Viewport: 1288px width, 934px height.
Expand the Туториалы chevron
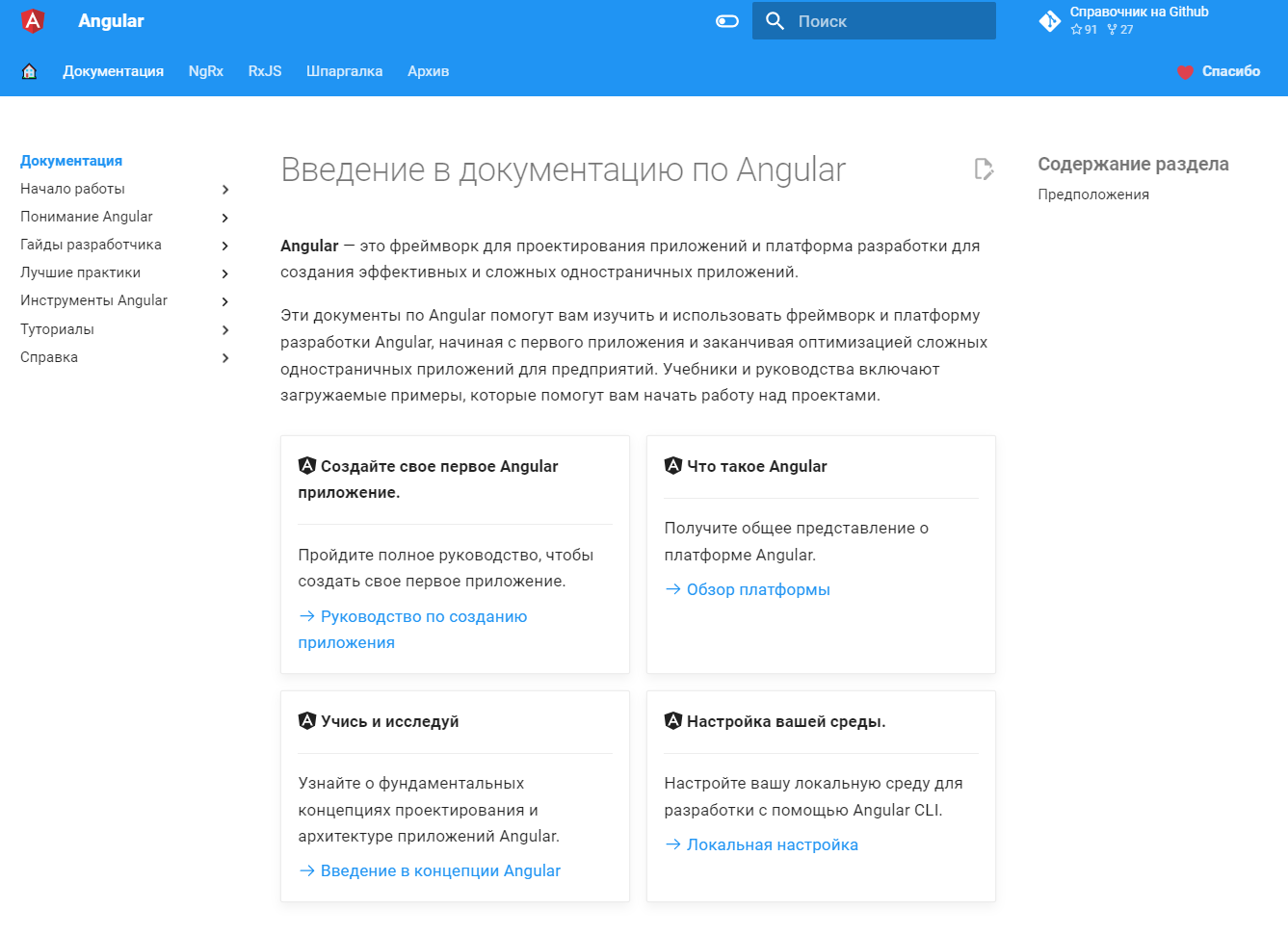(x=225, y=329)
